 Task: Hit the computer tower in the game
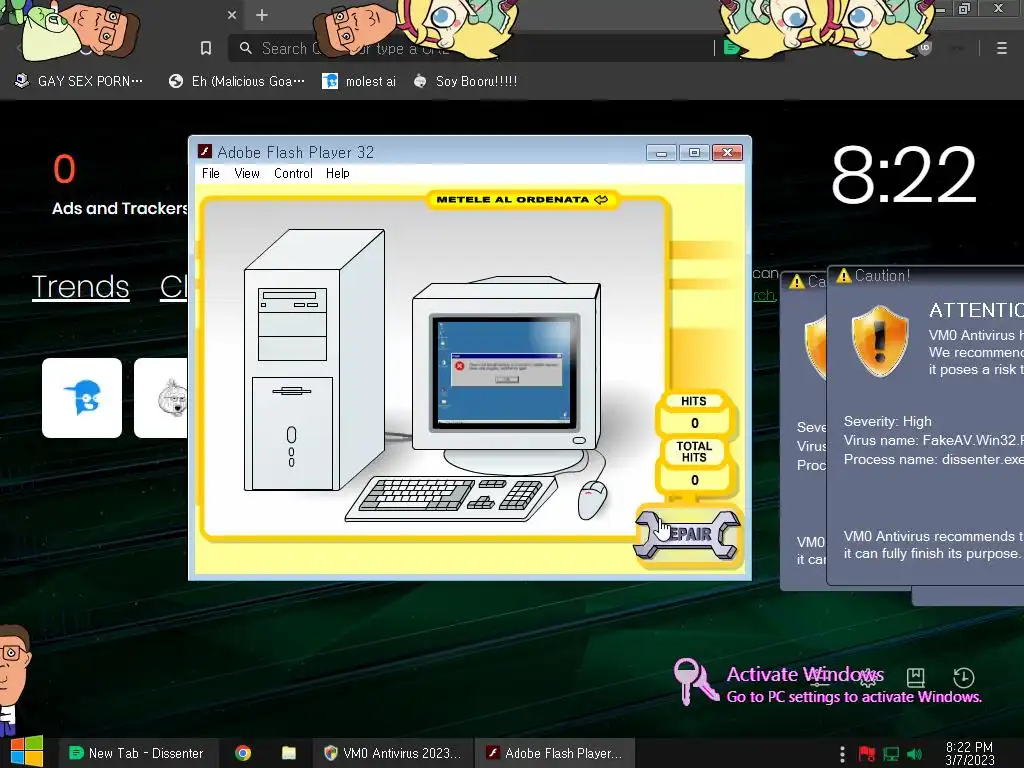[x=313, y=360]
